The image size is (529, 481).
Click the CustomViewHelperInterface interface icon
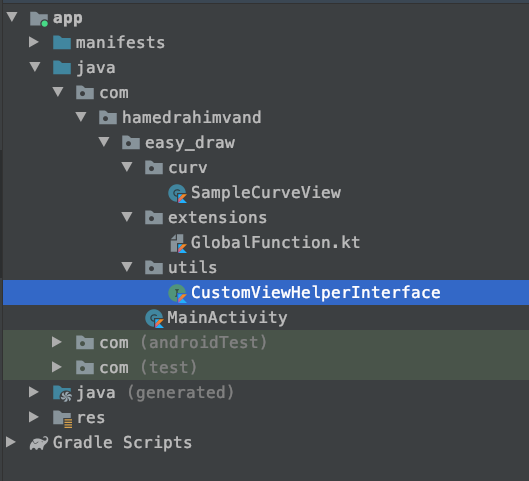tap(177, 293)
